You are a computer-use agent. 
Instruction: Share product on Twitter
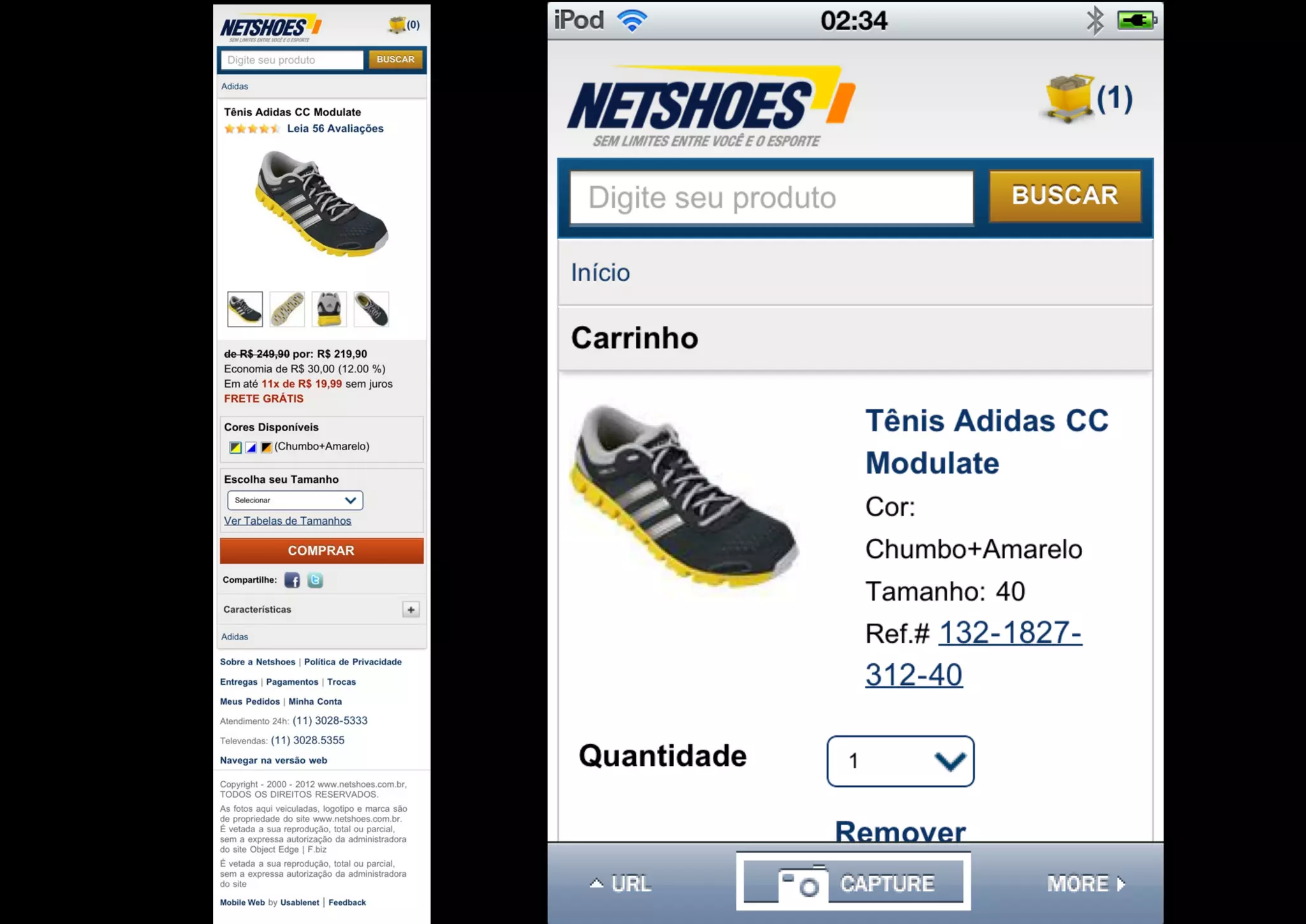click(315, 580)
